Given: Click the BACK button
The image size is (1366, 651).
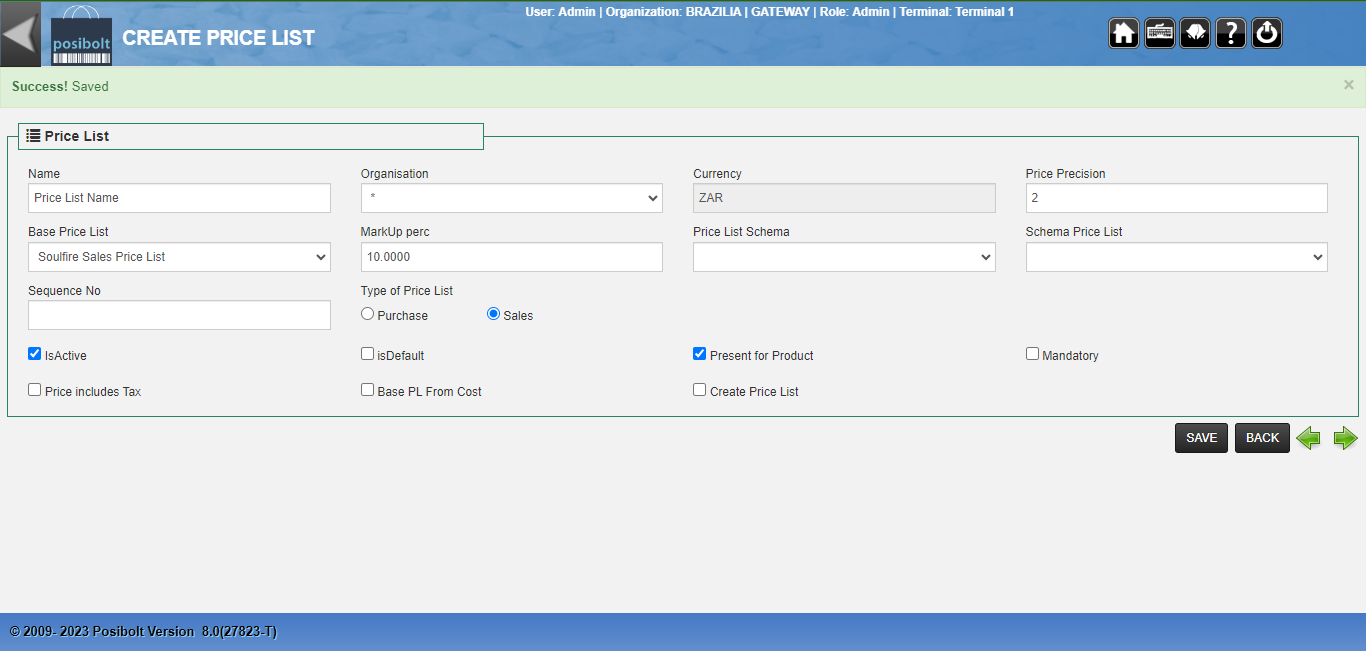Looking at the screenshot, I should click(1262, 438).
